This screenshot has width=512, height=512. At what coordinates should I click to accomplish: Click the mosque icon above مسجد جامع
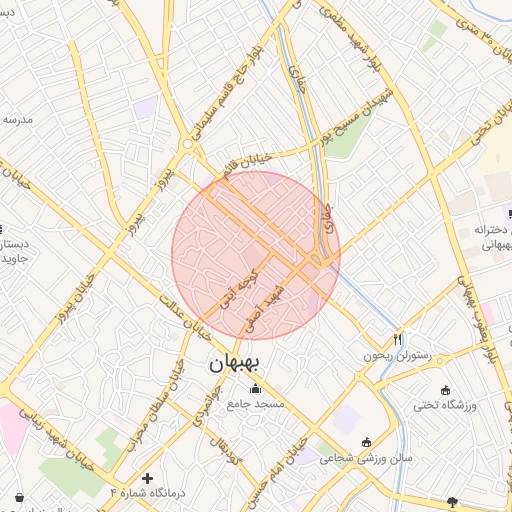tap(255, 389)
